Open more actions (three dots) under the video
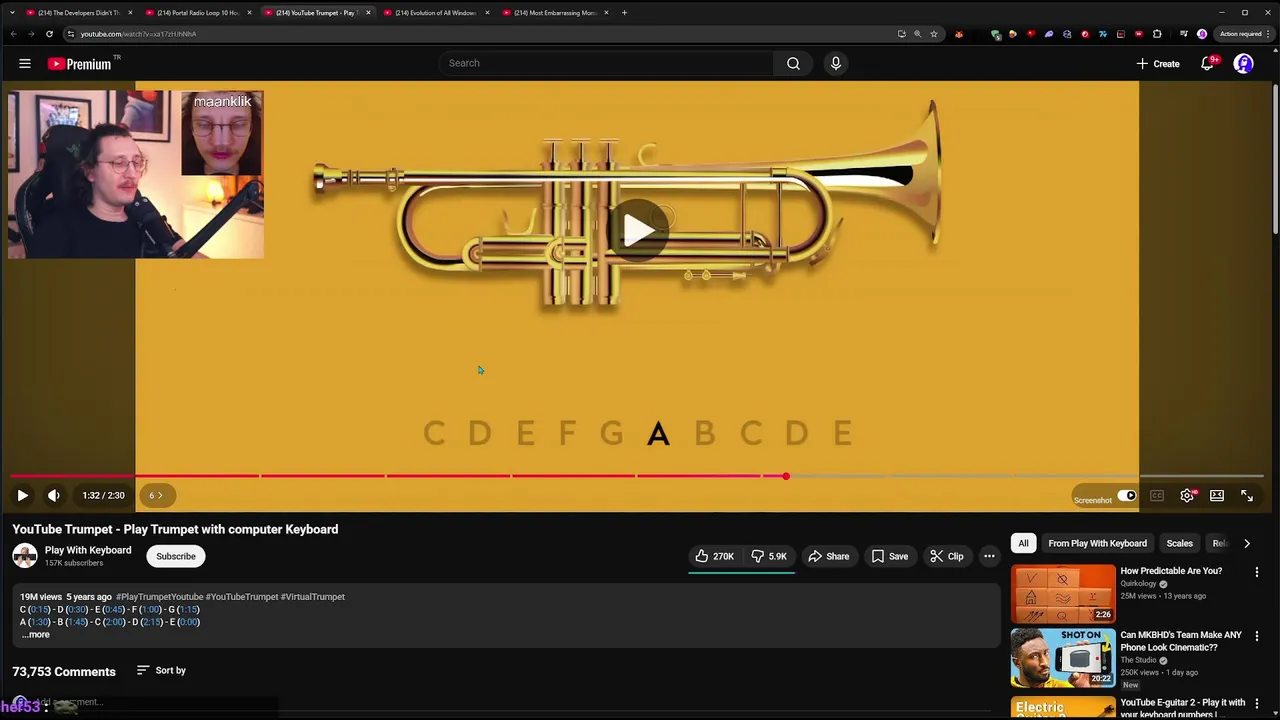1280x720 pixels. 989,556
